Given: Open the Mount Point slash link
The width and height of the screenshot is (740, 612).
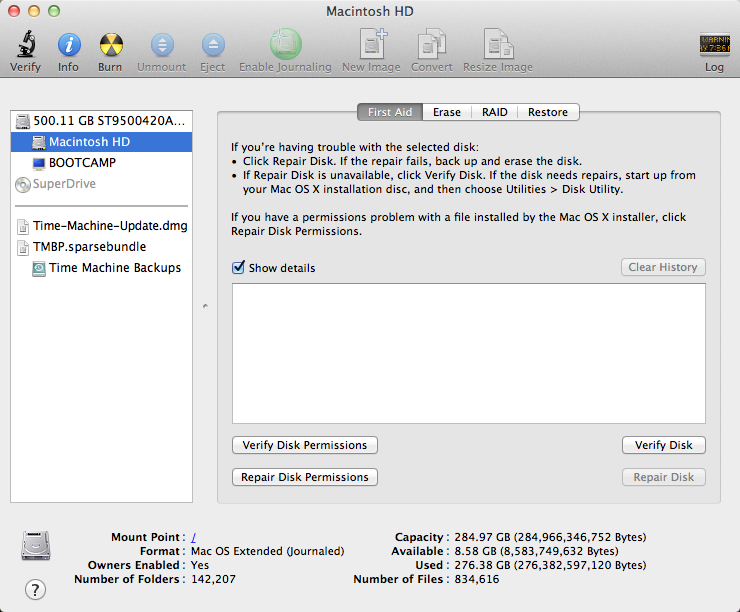Looking at the screenshot, I should 193,537.
